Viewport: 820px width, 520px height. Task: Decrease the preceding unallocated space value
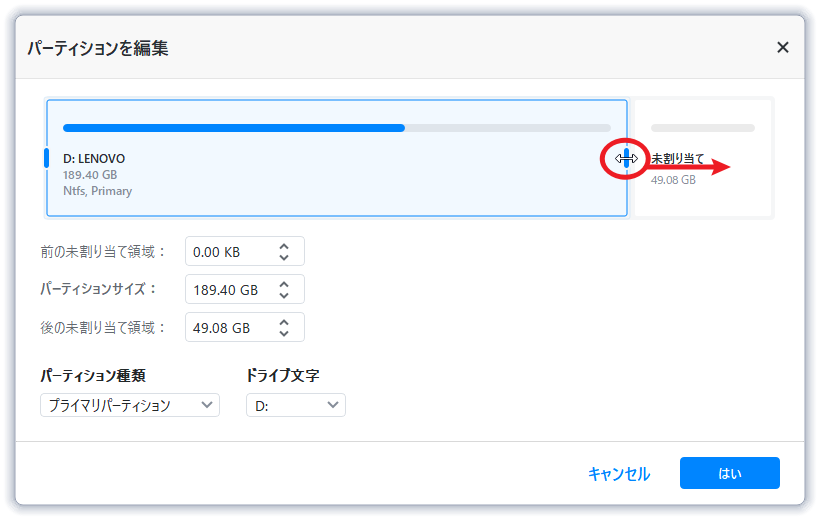pyautogui.click(x=284, y=257)
